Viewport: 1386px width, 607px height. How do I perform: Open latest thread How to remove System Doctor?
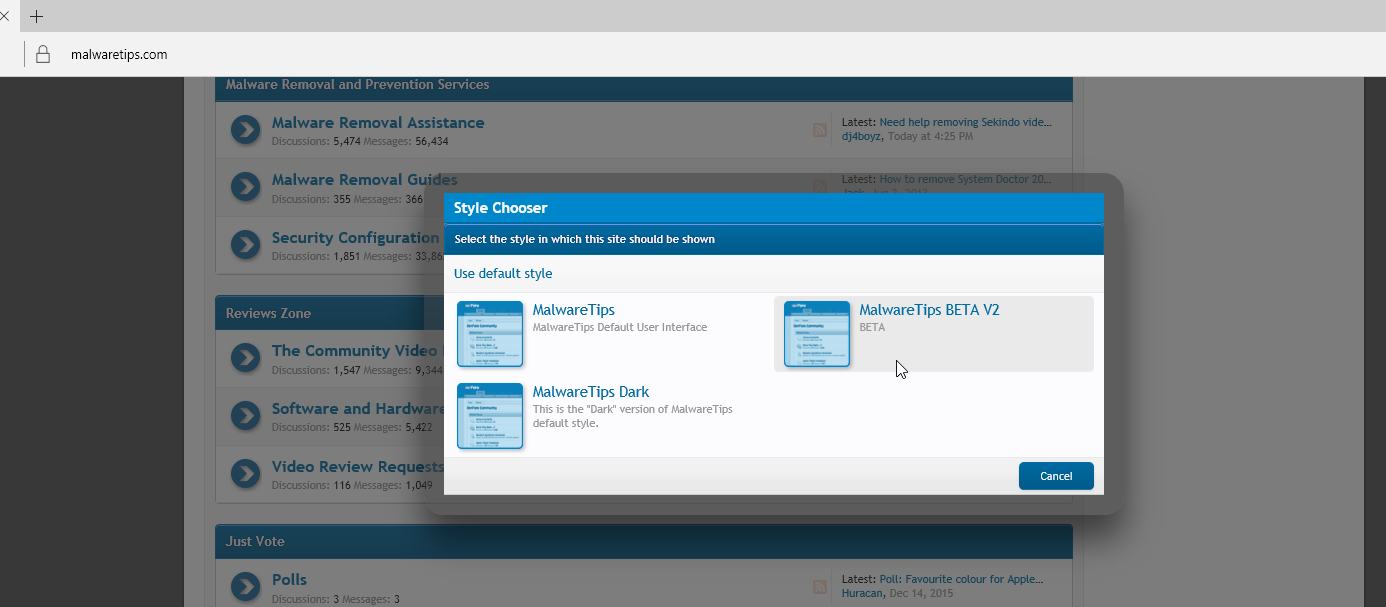965,179
